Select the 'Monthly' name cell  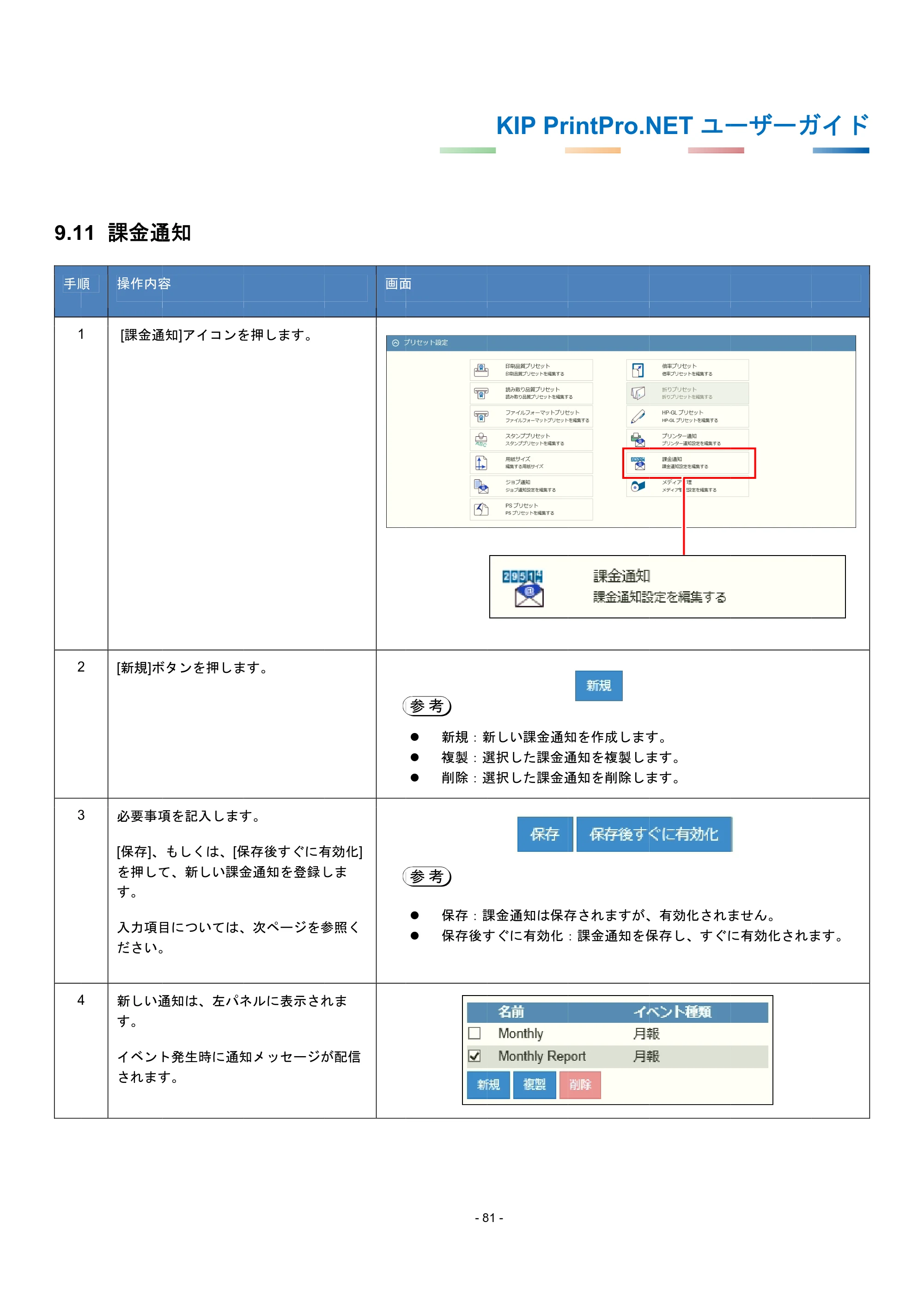[x=520, y=1033]
